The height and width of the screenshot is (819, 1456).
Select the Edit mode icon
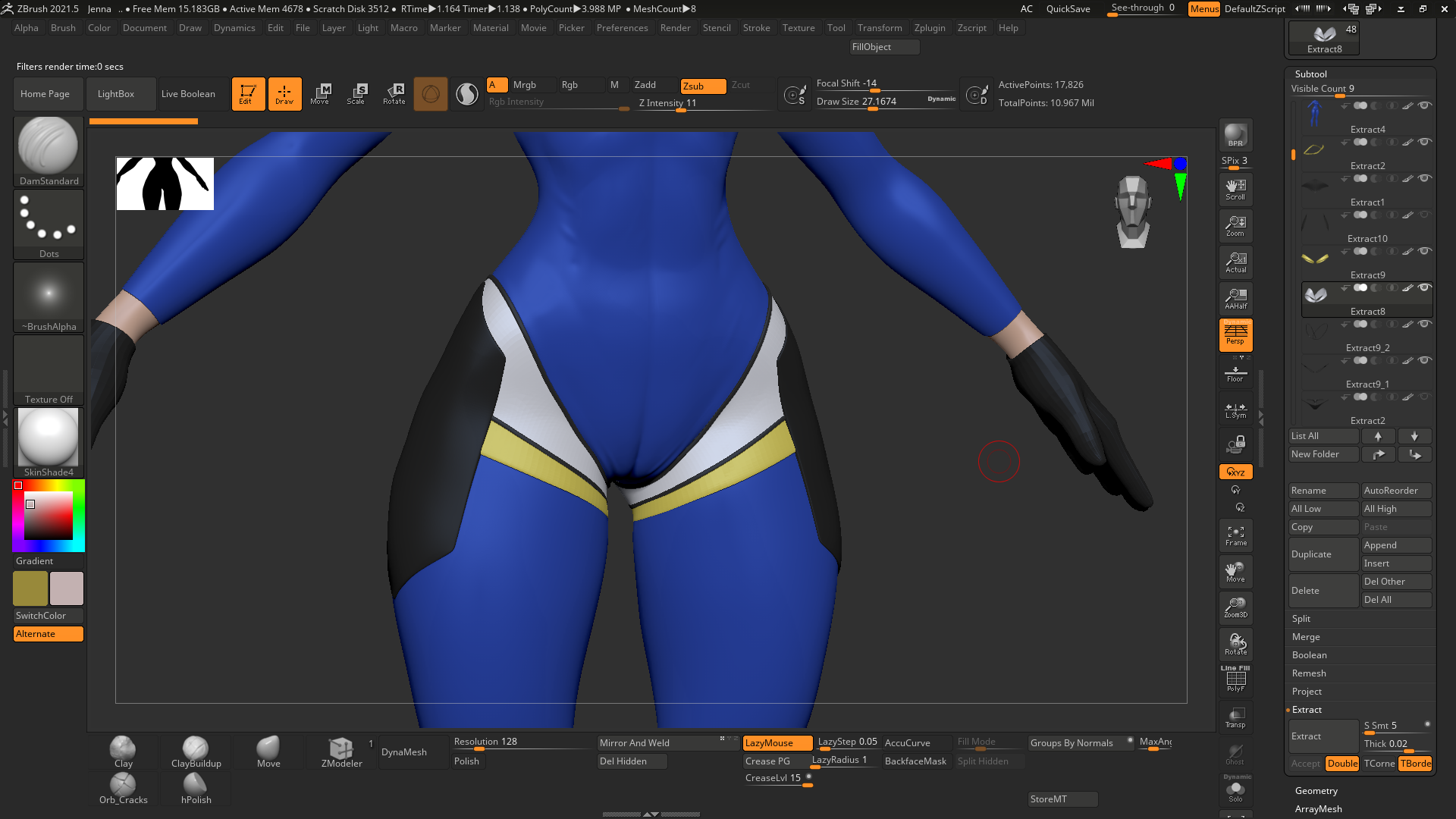tap(248, 94)
